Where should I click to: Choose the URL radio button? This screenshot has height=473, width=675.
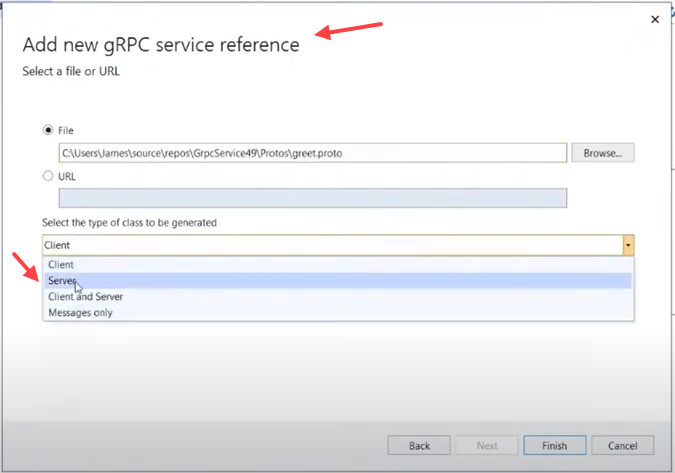(47, 176)
